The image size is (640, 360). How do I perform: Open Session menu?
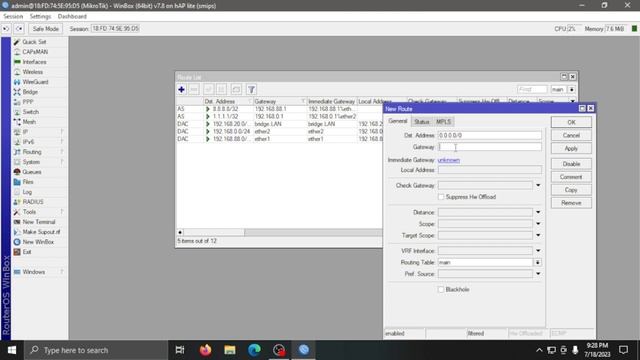[13, 16]
